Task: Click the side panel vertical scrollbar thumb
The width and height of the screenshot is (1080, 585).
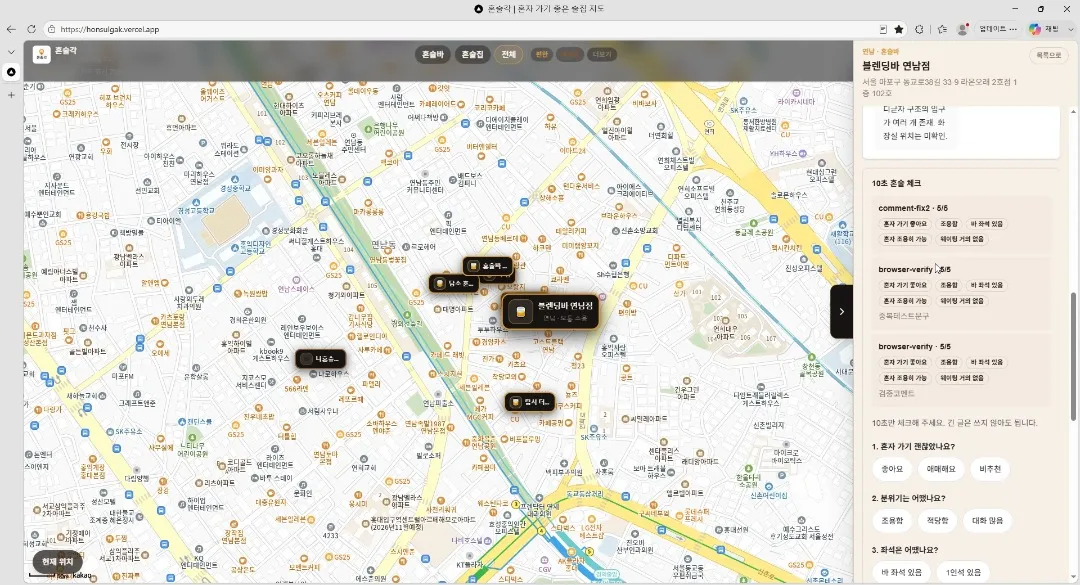Action: click(1072, 356)
